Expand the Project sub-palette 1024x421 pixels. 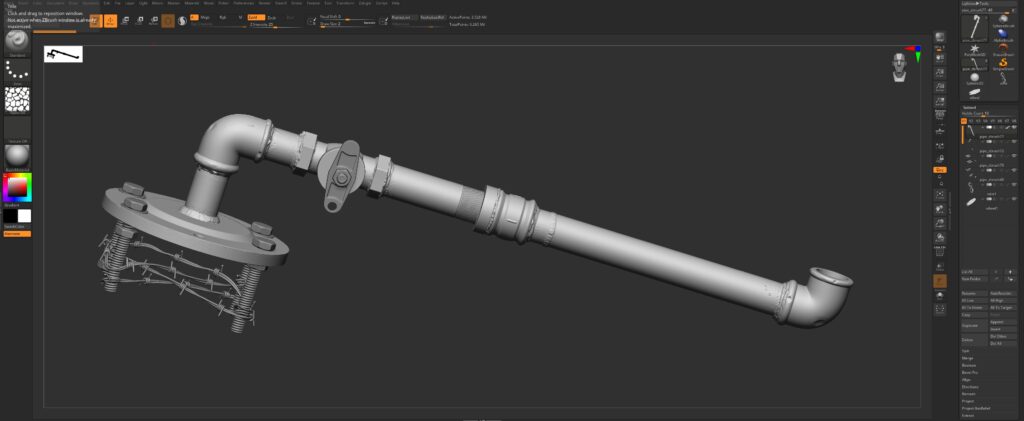(x=967, y=401)
